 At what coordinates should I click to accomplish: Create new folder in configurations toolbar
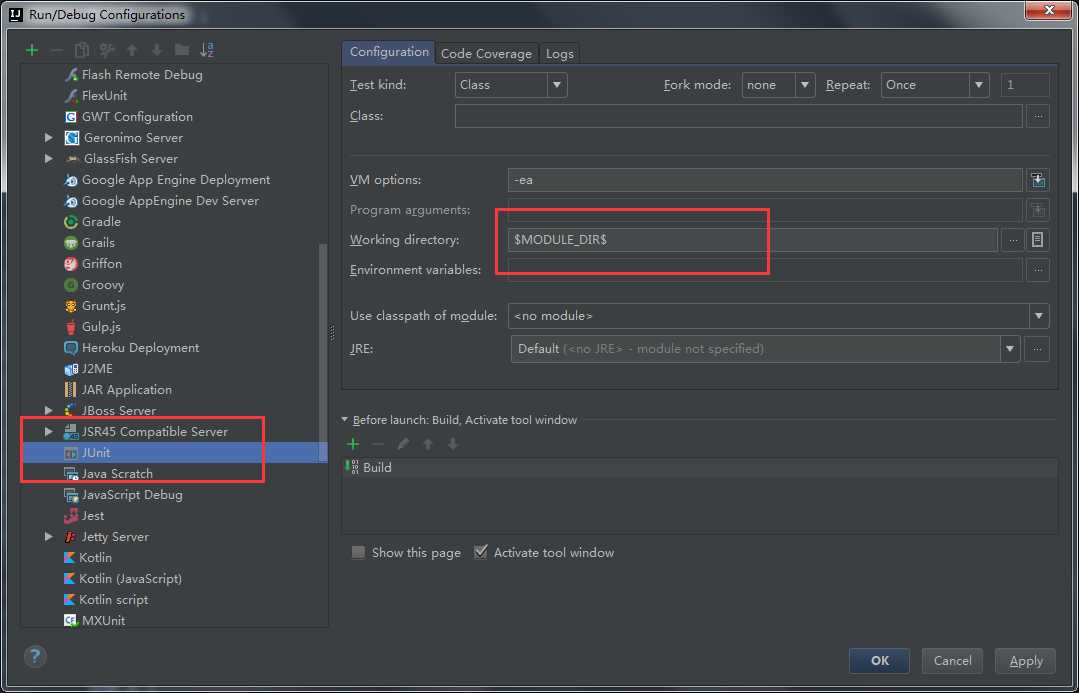[182, 50]
